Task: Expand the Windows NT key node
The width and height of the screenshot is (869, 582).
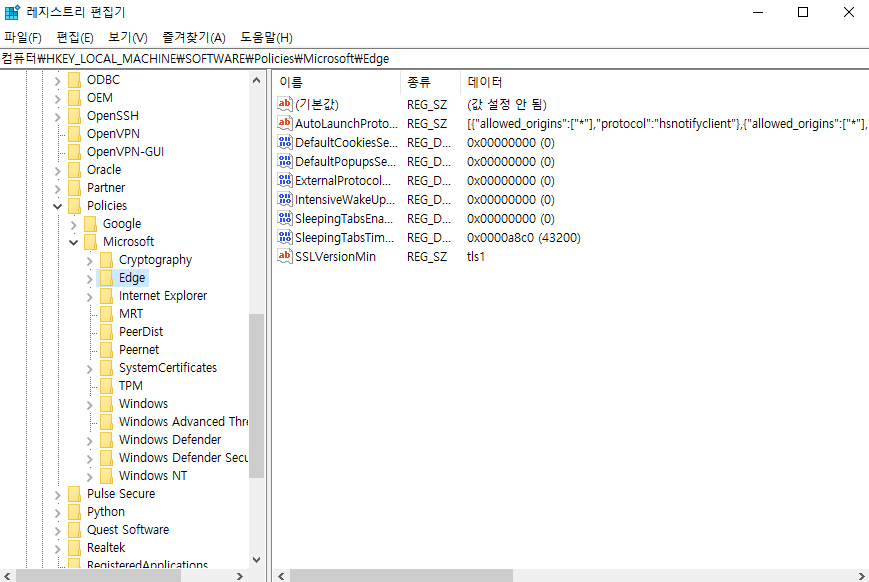Action: click(x=89, y=476)
